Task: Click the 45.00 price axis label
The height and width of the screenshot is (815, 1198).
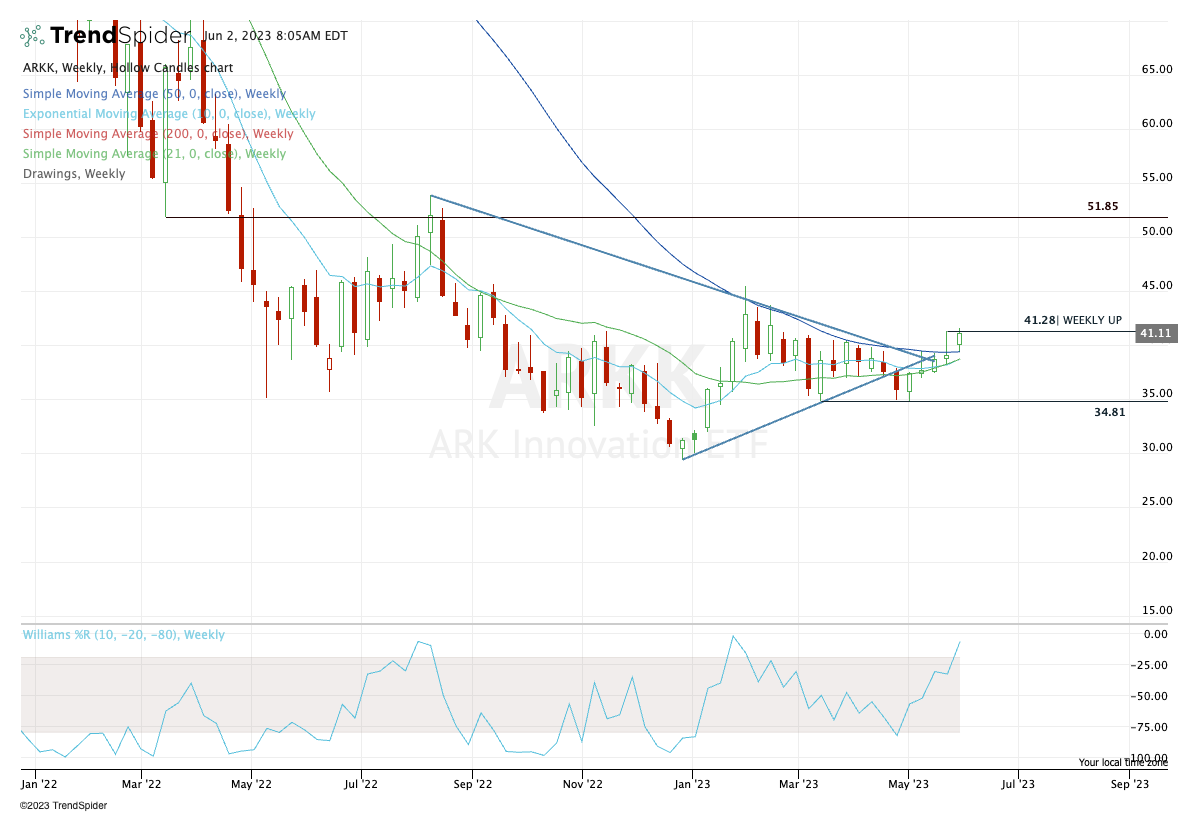Action: pyautogui.click(x=1157, y=286)
